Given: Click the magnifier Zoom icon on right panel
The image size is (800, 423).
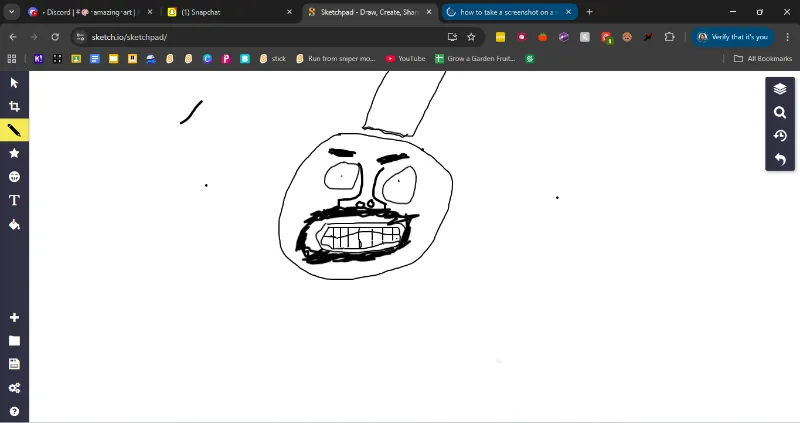Looking at the screenshot, I should click(780, 112).
